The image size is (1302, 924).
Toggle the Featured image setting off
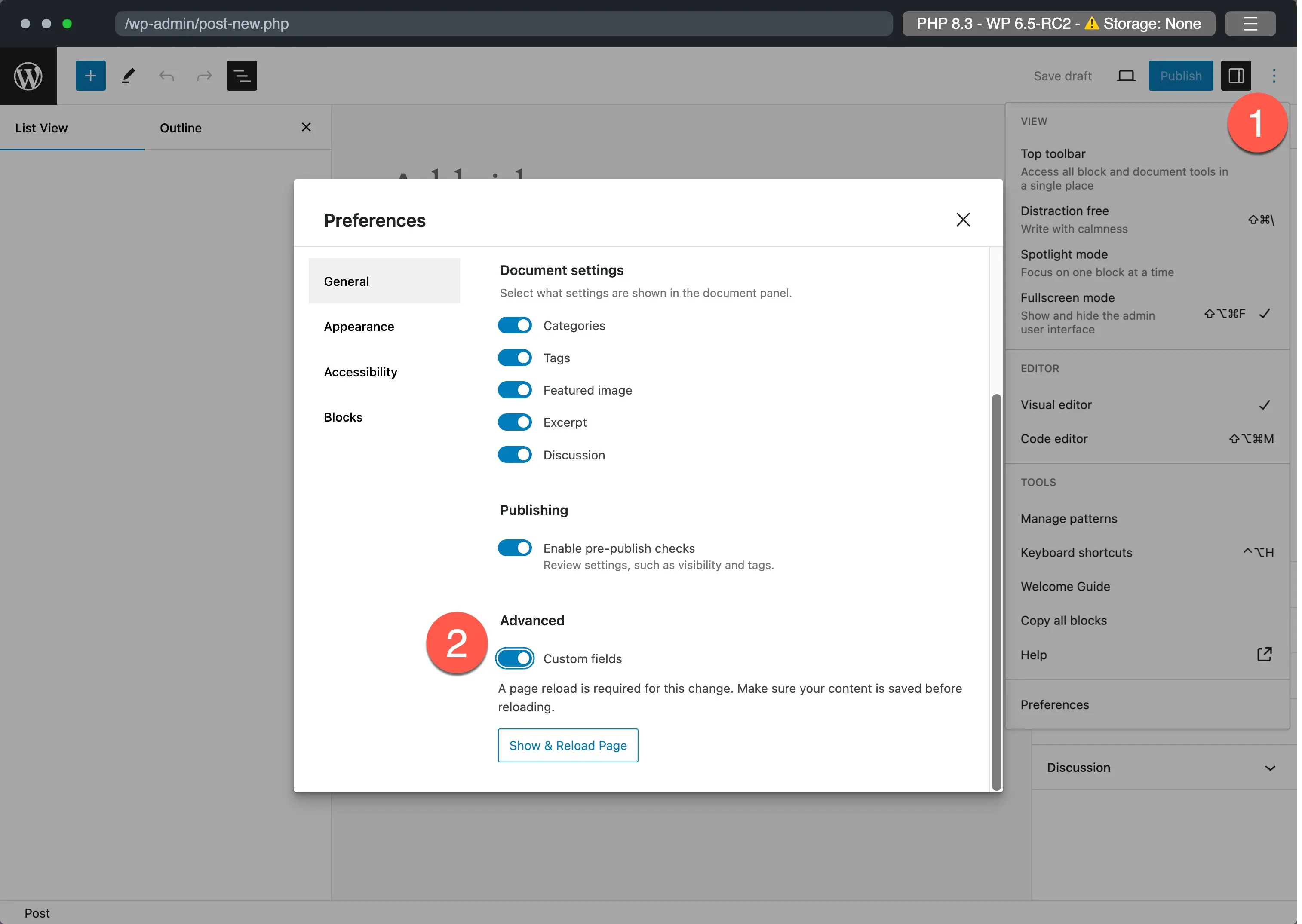[x=515, y=390]
